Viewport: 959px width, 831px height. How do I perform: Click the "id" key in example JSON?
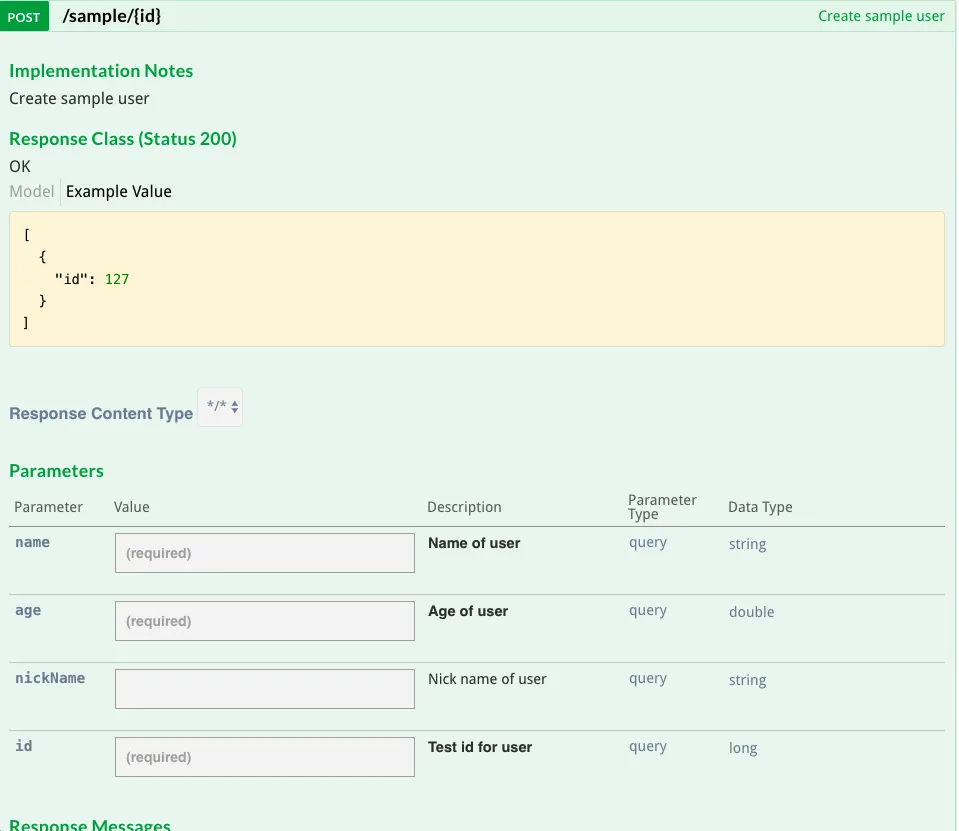click(71, 279)
